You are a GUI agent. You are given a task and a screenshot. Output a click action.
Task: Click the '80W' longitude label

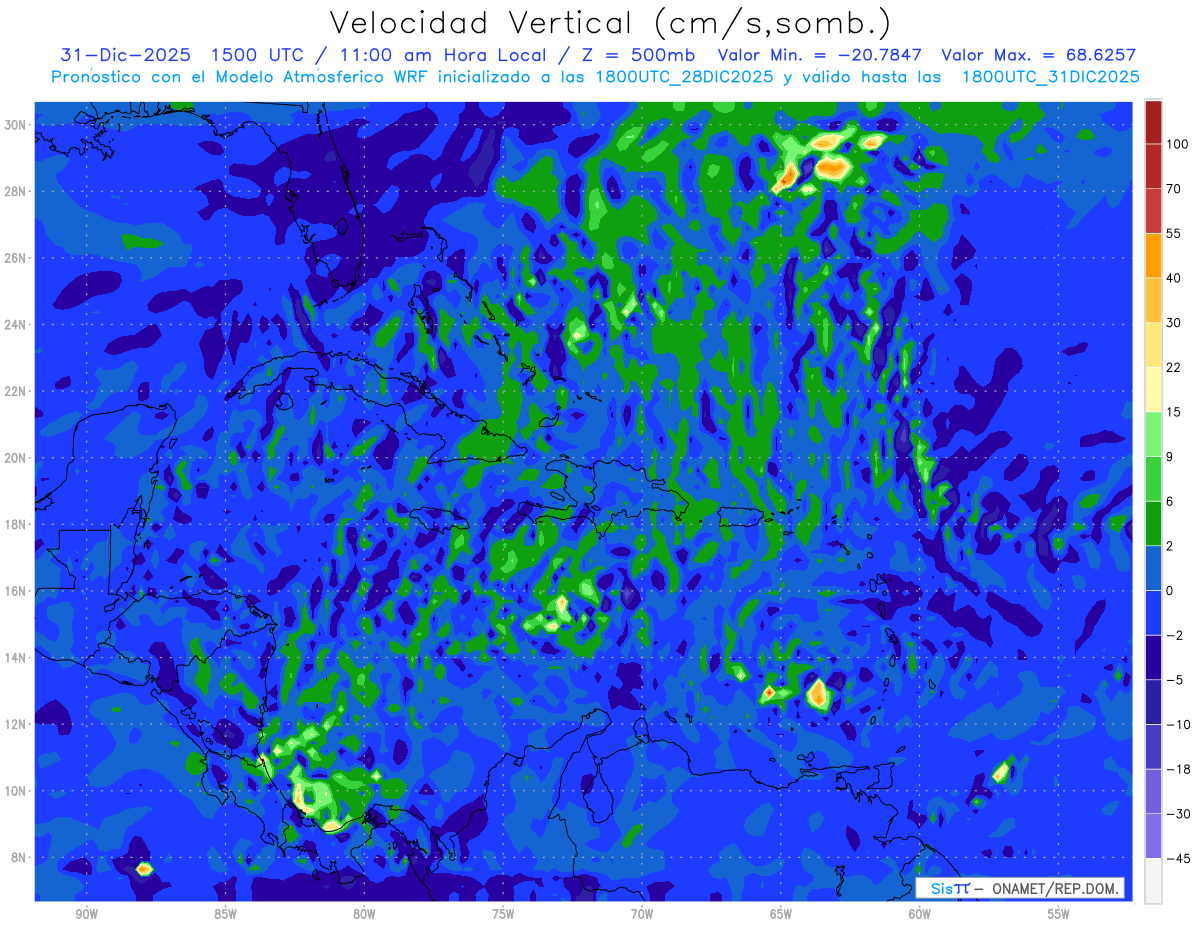click(x=364, y=914)
